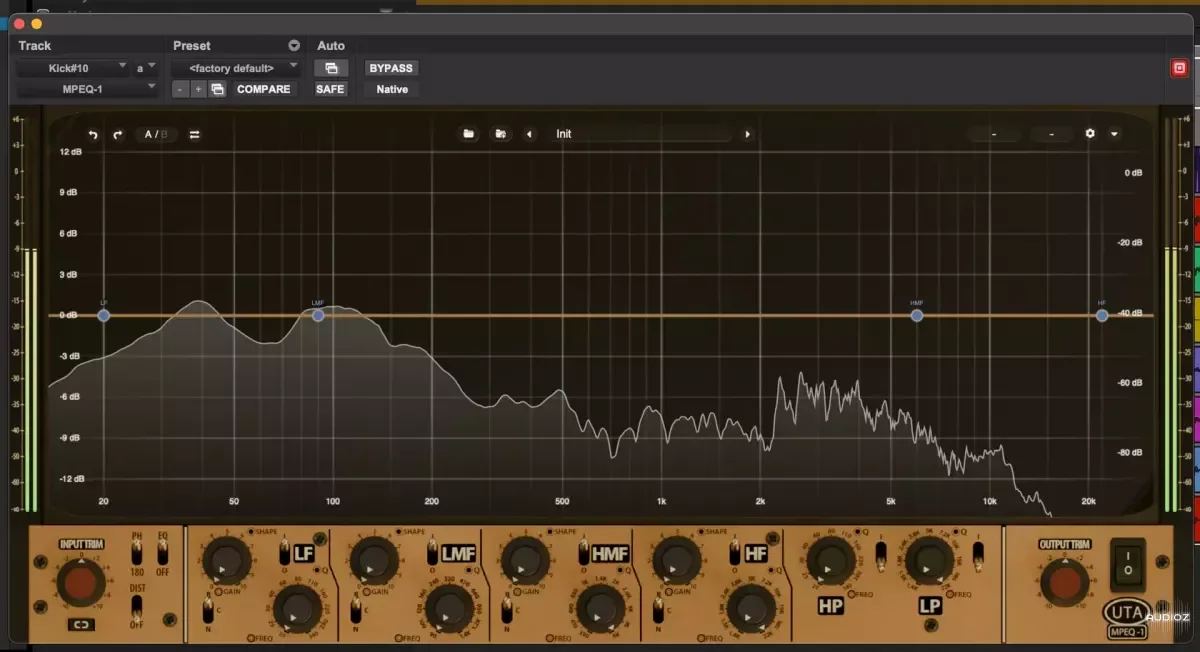This screenshot has height=652, width=1200.
Task: Toggle the HMF shape switch
Action: pyautogui.click(x=583, y=552)
